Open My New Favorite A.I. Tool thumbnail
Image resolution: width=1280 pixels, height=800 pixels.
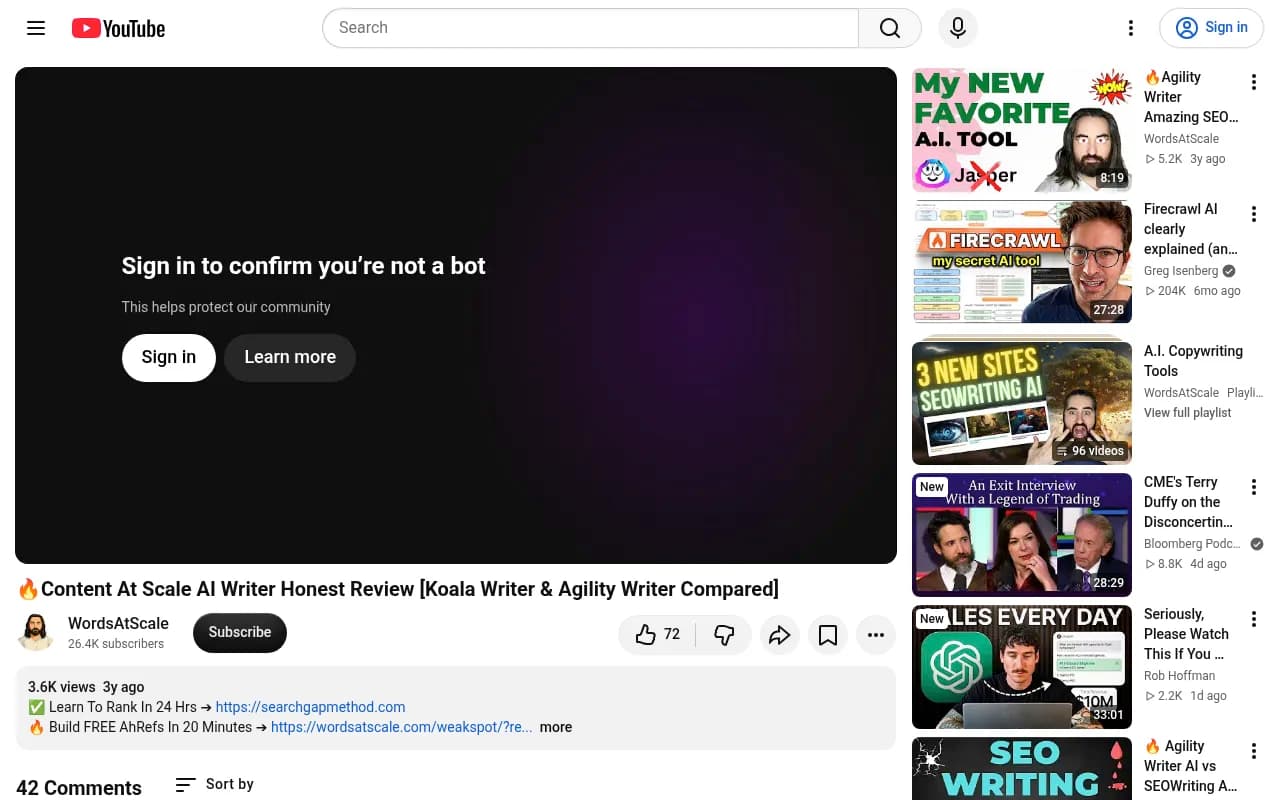[x=1022, y=130]
